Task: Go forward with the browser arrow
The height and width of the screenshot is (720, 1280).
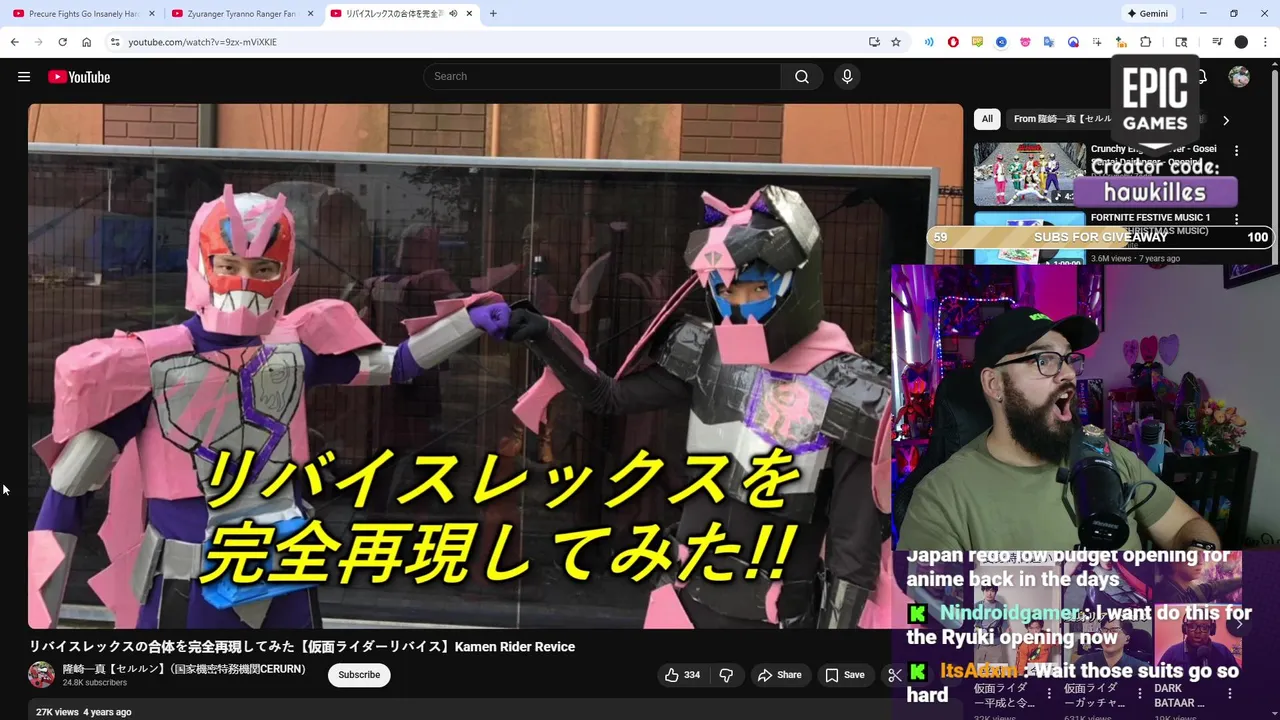Action: point(38,42)
